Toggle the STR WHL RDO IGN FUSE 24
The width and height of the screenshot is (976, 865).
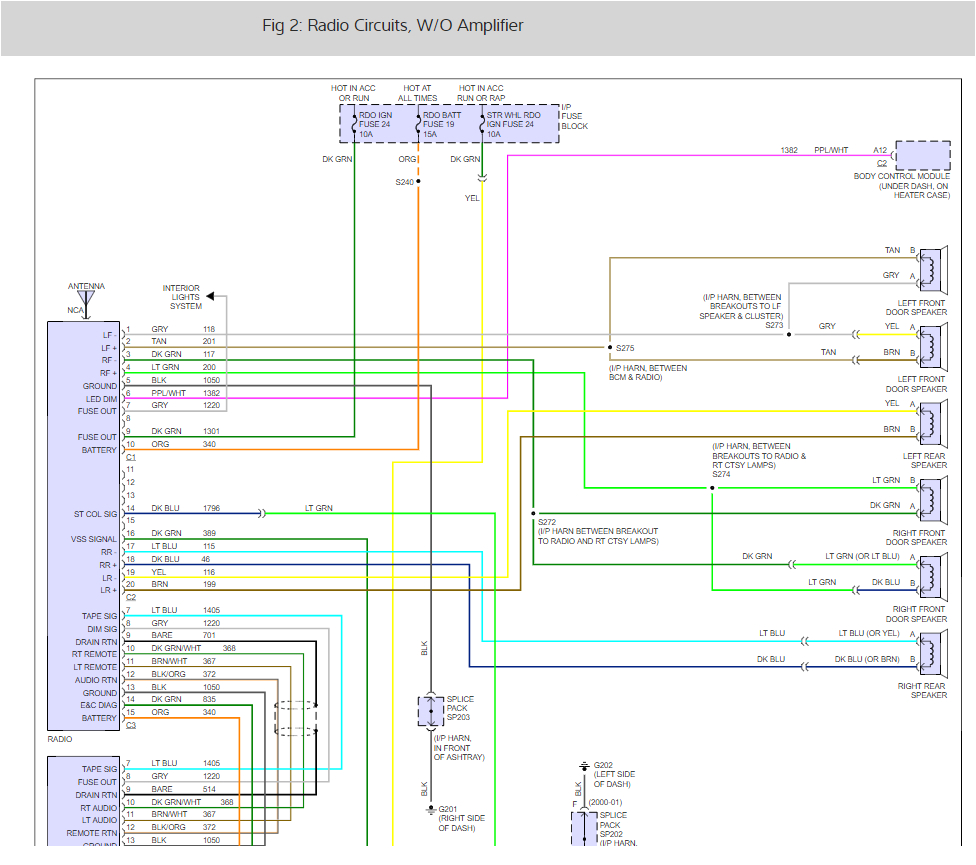[512, 122]
